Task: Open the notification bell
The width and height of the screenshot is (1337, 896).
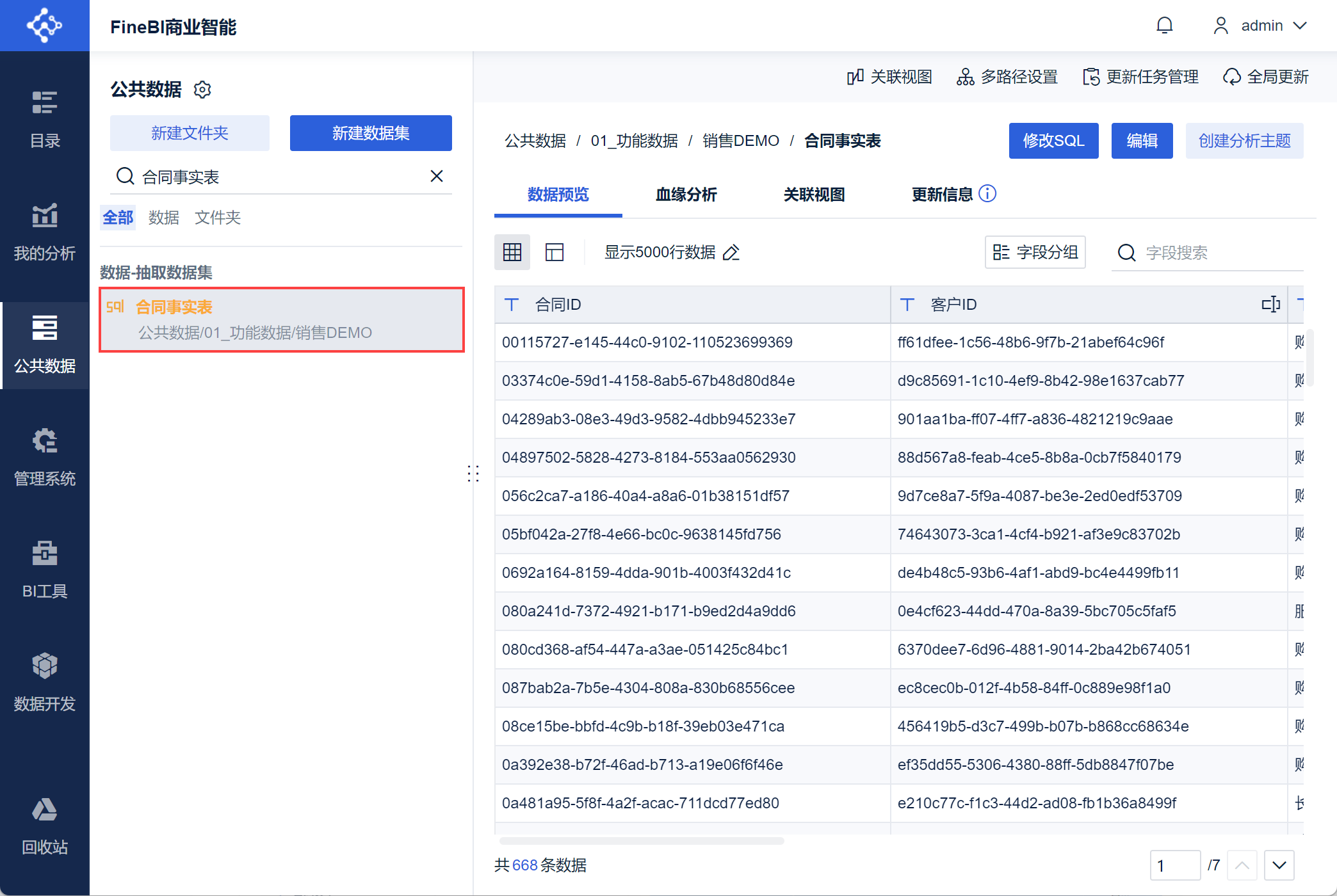Action: [1164, 26]
